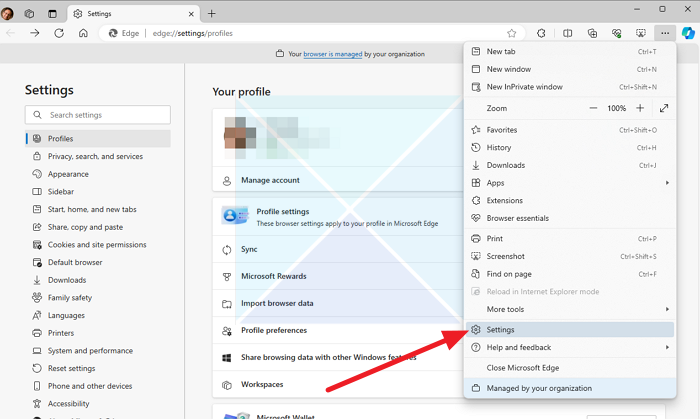Choose Find on page menu item
The height and width of the screenshot is (419, 700).
point(570,274)
